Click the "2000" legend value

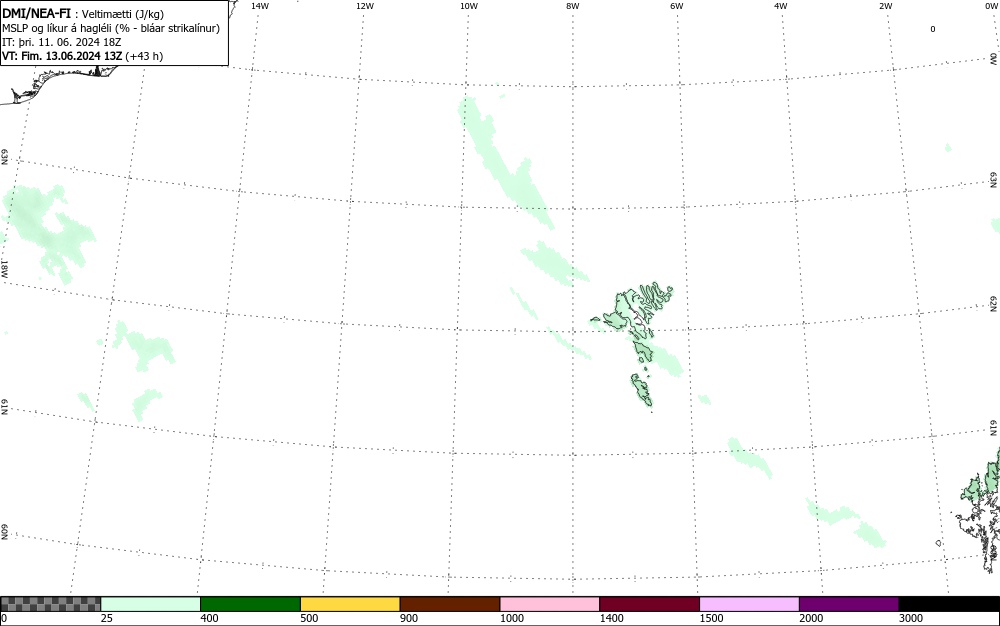[x=811, y=618]
